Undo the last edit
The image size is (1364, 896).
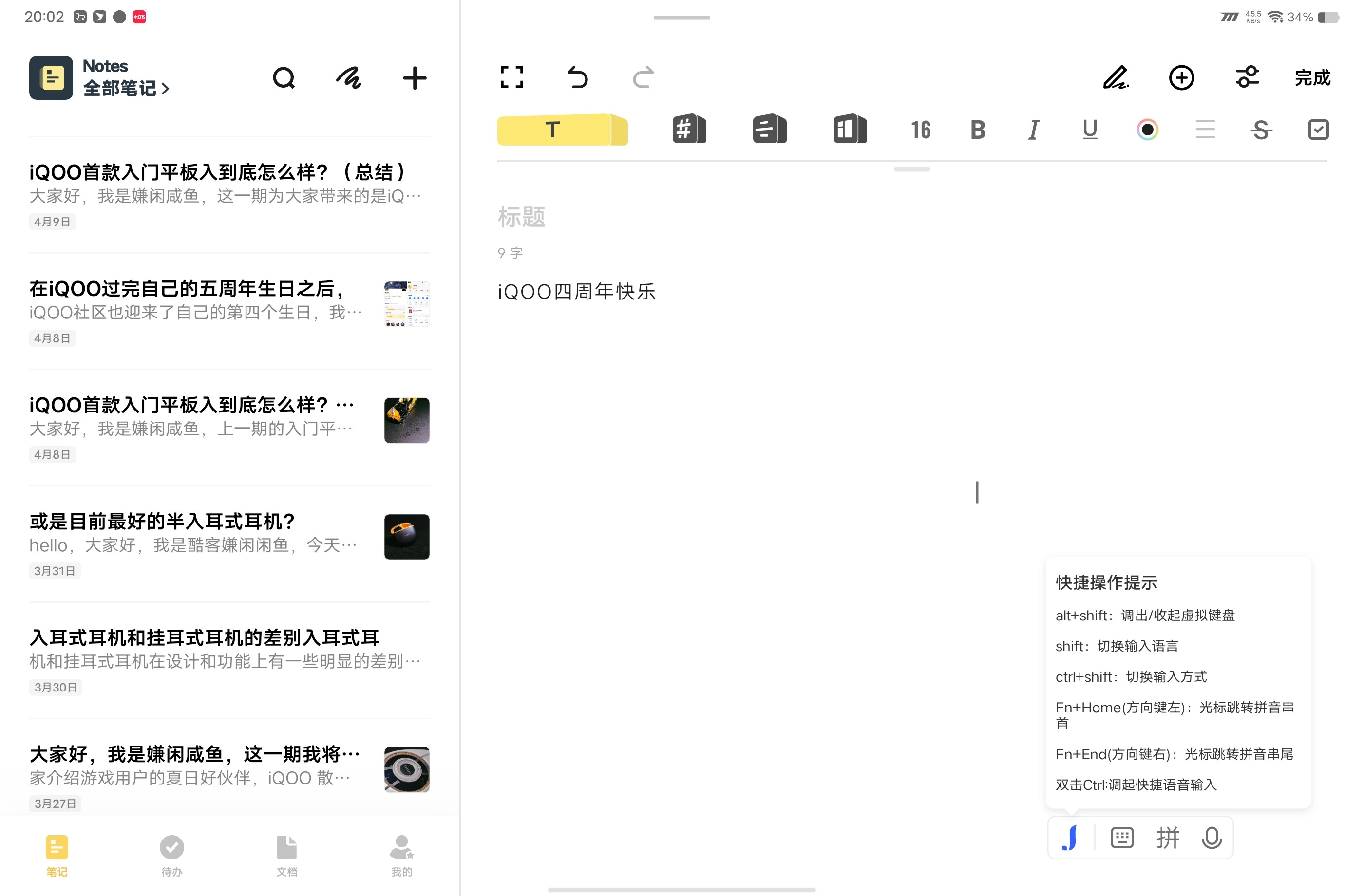(577, 77)
